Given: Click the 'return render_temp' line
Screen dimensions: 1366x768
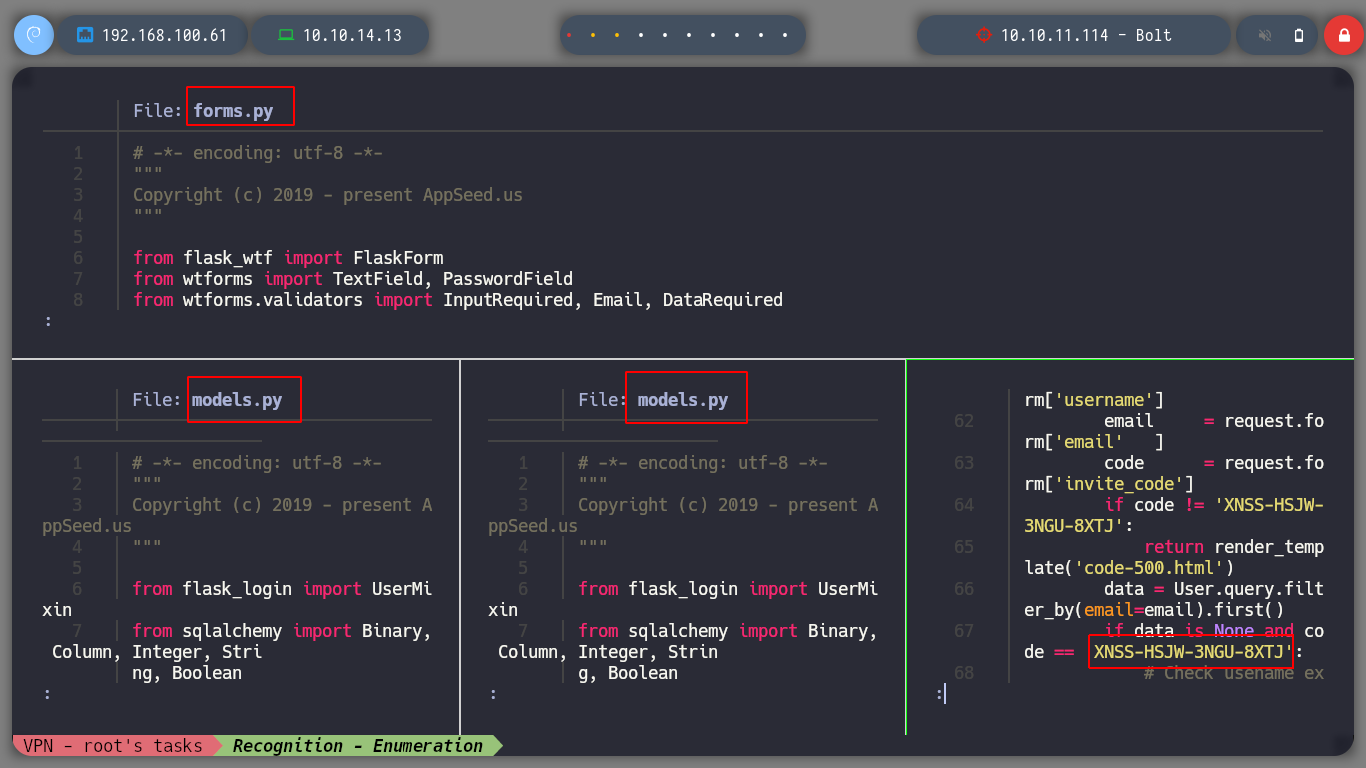Looking at the screenshot, I should click(x=1234, y=547).
